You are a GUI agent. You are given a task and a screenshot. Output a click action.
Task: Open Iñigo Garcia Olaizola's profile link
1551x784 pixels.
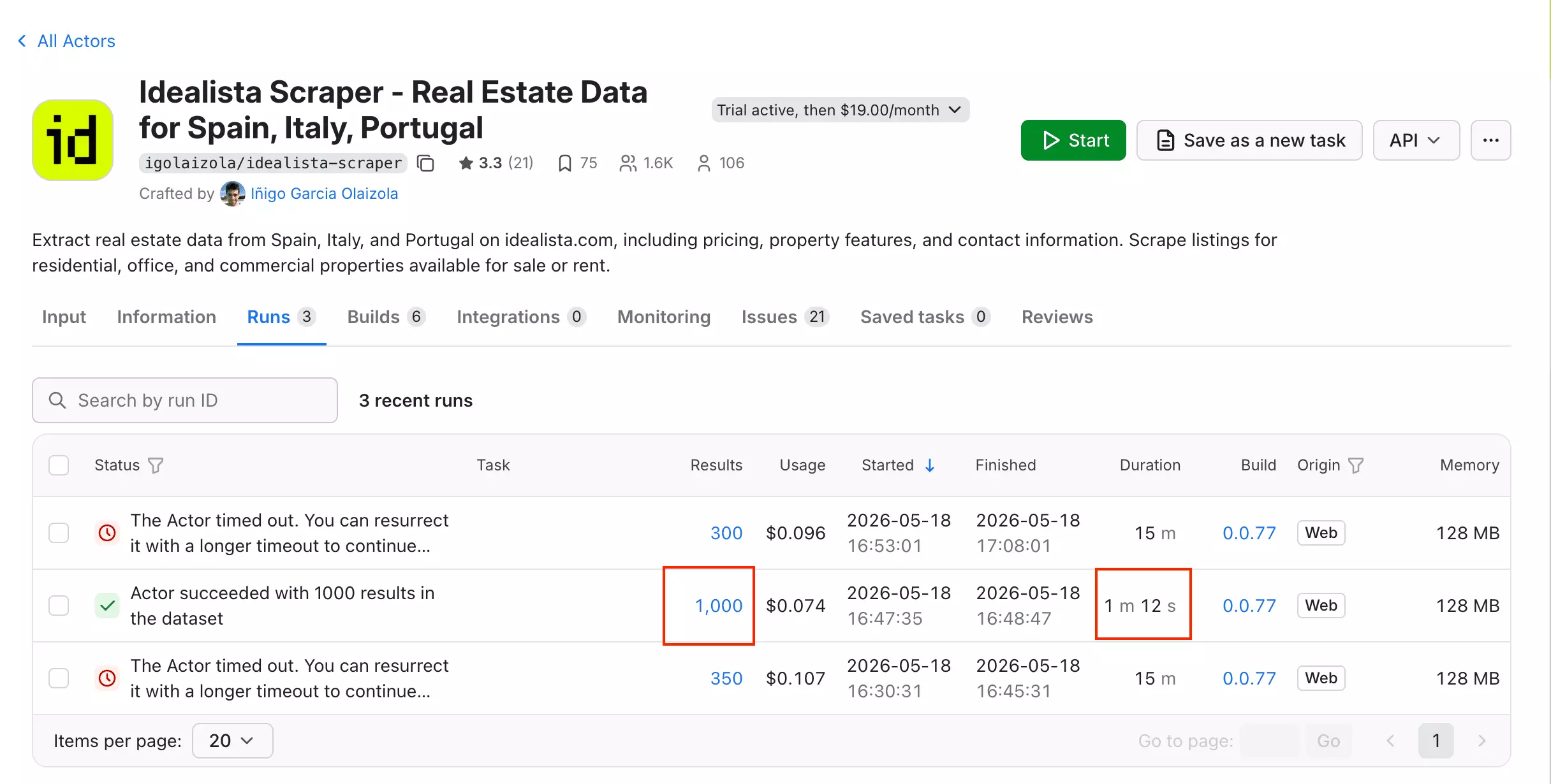pyautogui.click(x=324, y=194)
